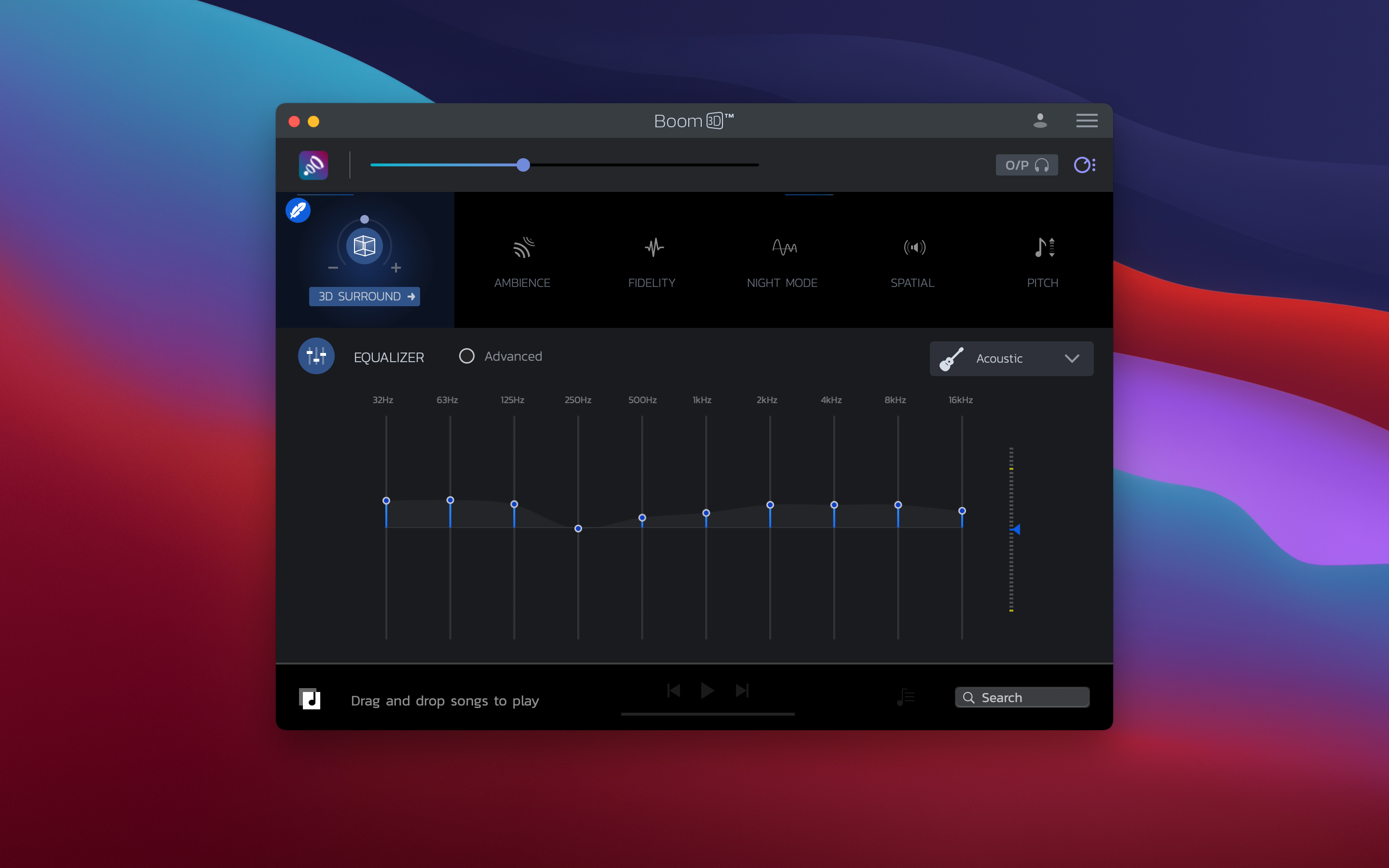Click the 125Hz band slider handle
This screenshot has width=1389, height=868.
pyautogui.click(x=514, y=504)
